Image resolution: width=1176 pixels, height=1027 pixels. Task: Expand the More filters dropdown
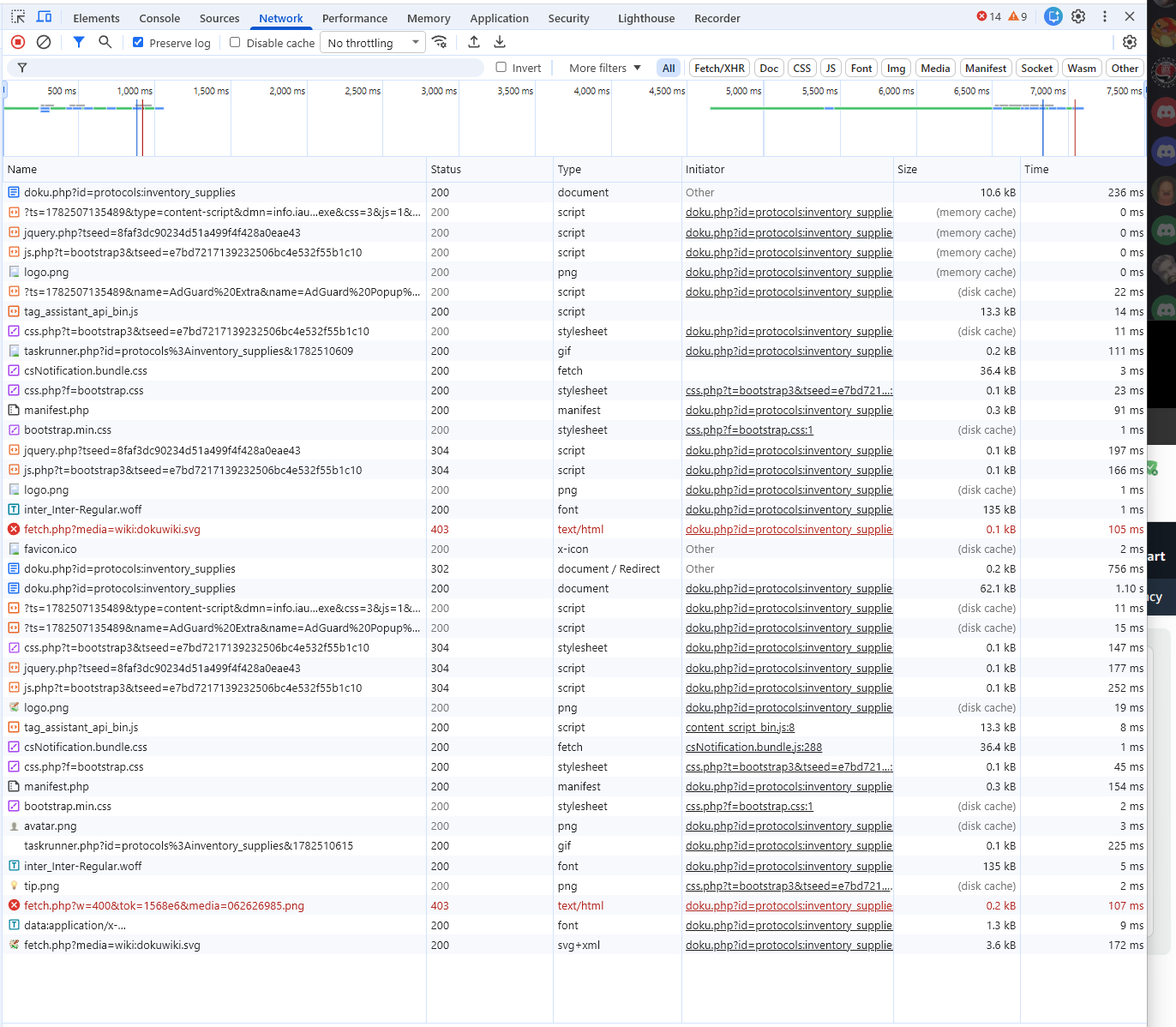(x=605, y=68)
